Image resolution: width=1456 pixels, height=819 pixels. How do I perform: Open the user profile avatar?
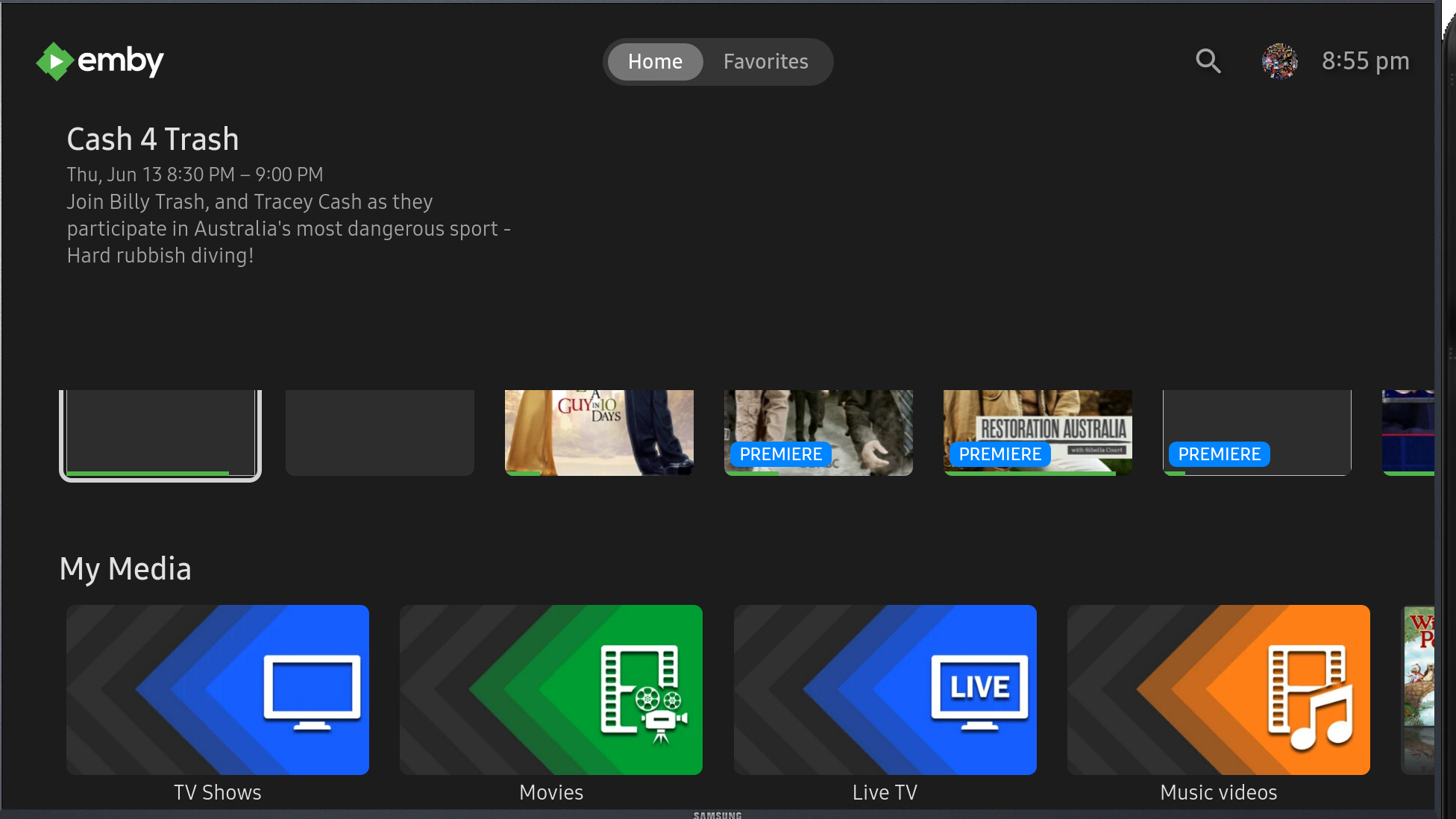(x=1279, y=61)
